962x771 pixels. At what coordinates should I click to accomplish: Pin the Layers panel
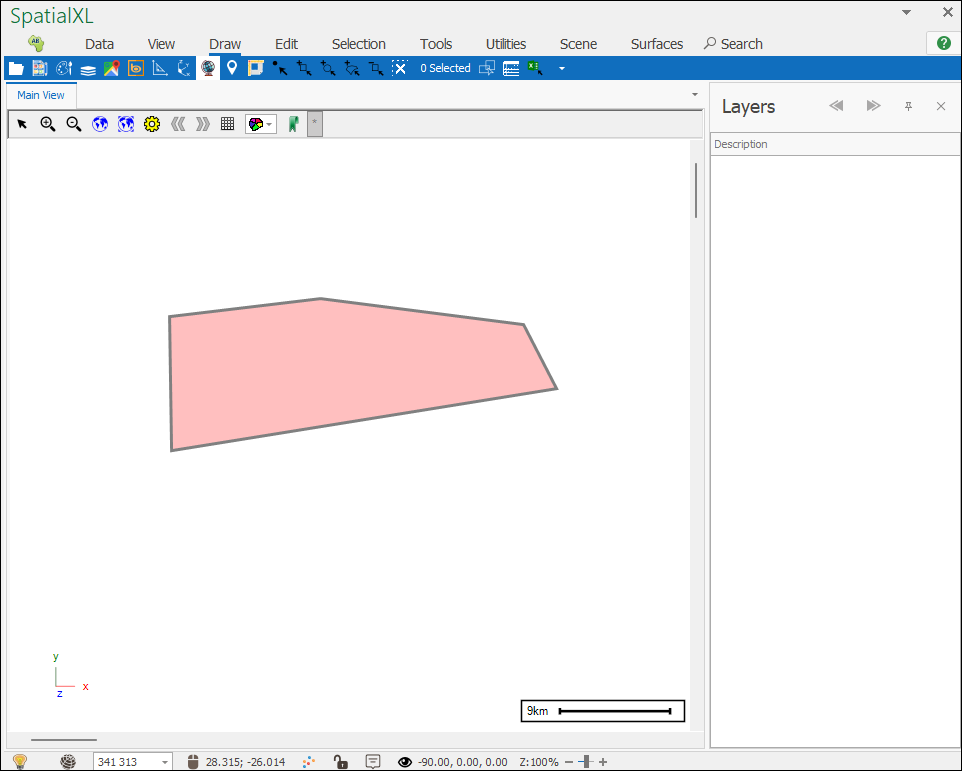pos(908,106)
